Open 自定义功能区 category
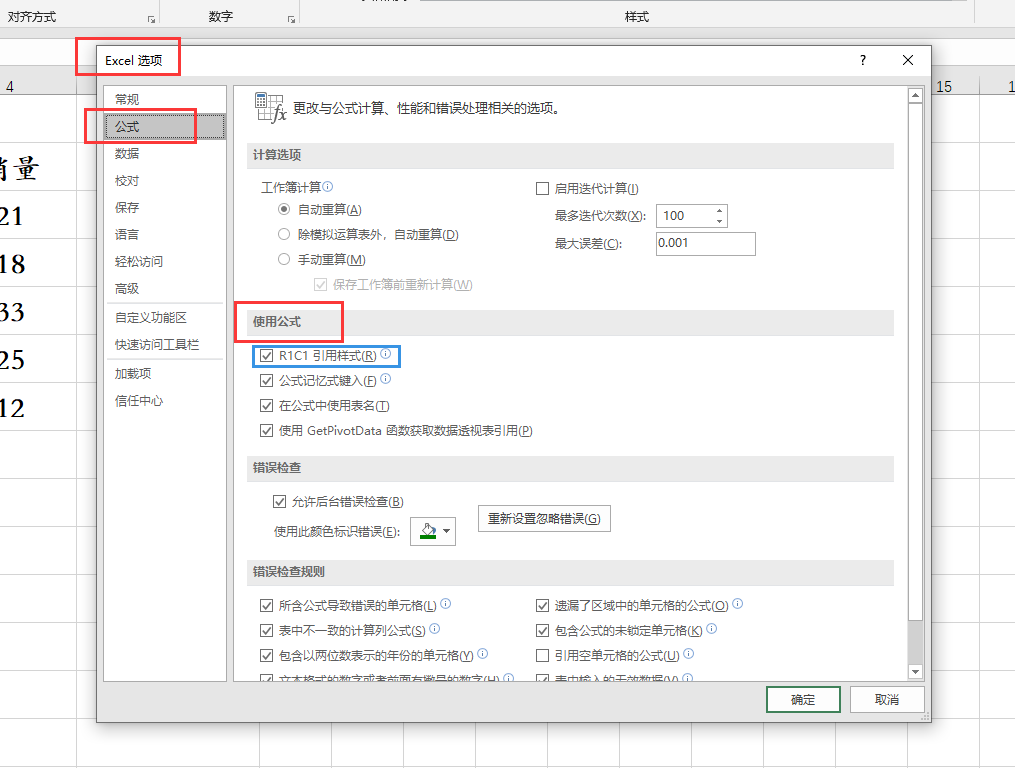The image size is (1015, 768). pyautogui.click(x=164, y=317)
